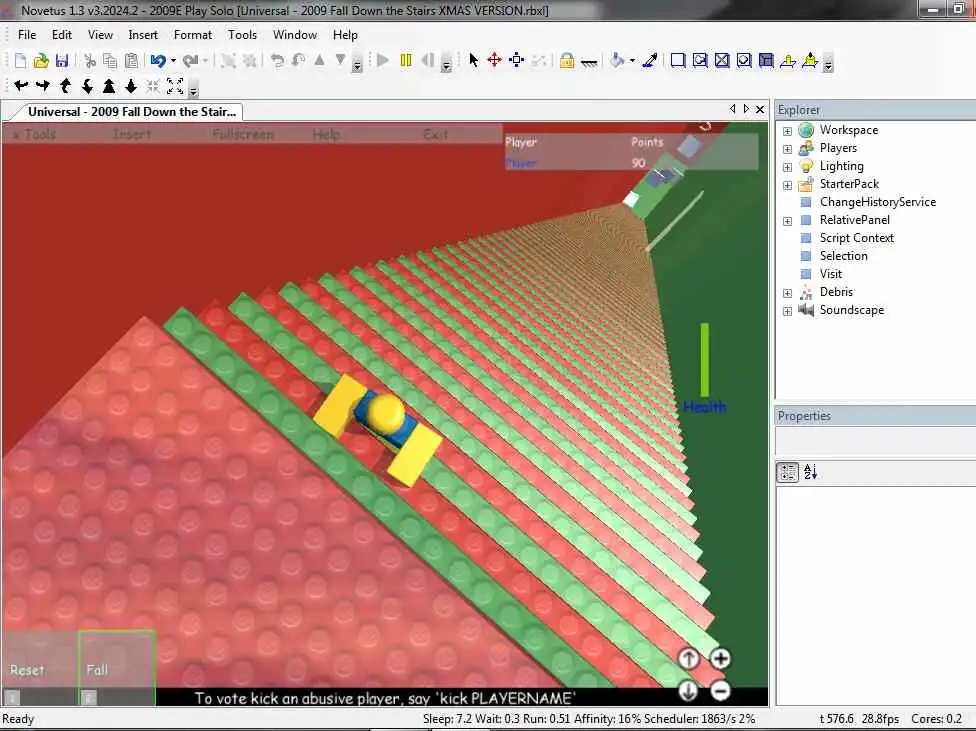This screenshot has width=976, height=731.
Task: Select the arrow pointer tool
Action: [x=474, y=60]
